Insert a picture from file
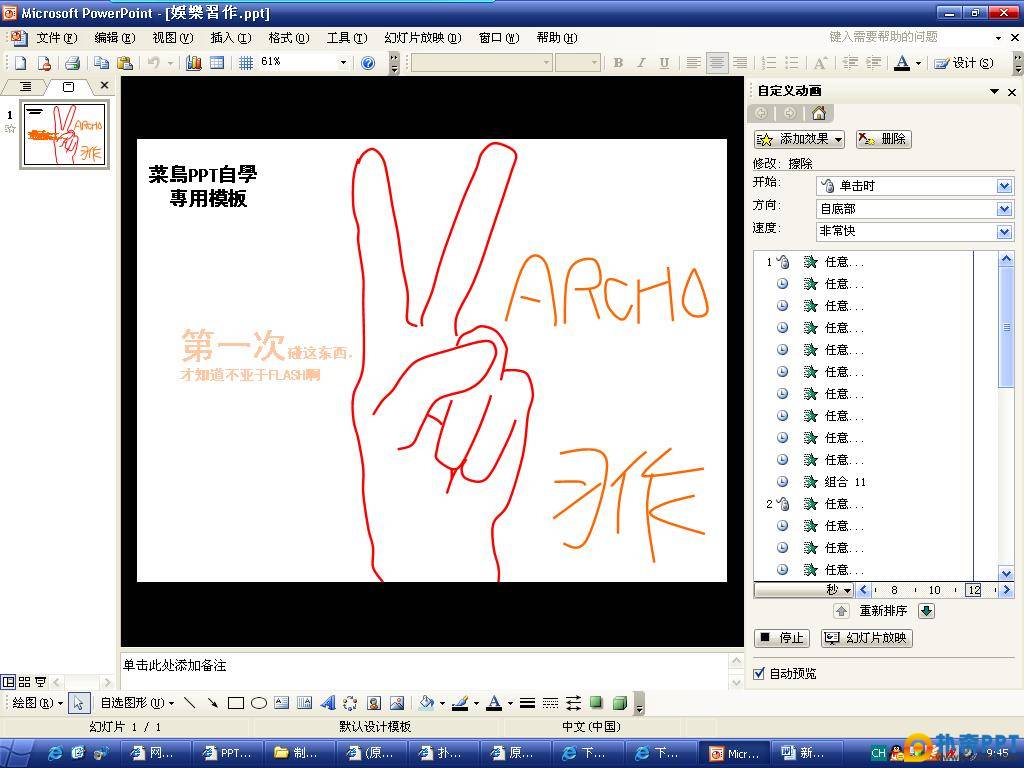The height and width of the screenshot is (768, 1024). [x=396, y=703]
